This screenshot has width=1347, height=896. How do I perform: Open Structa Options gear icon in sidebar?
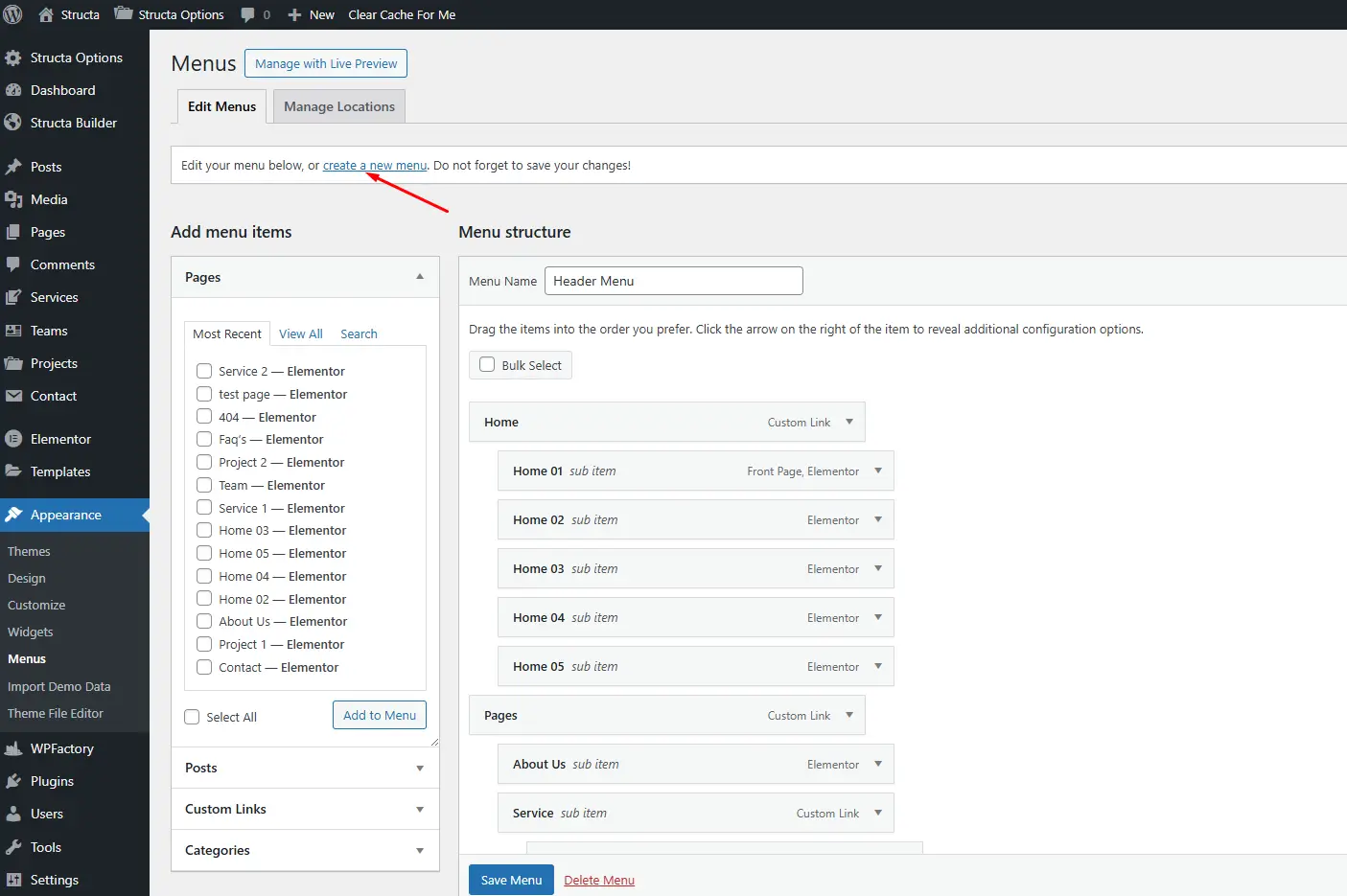pyautogui.click(x=13, y=57)
